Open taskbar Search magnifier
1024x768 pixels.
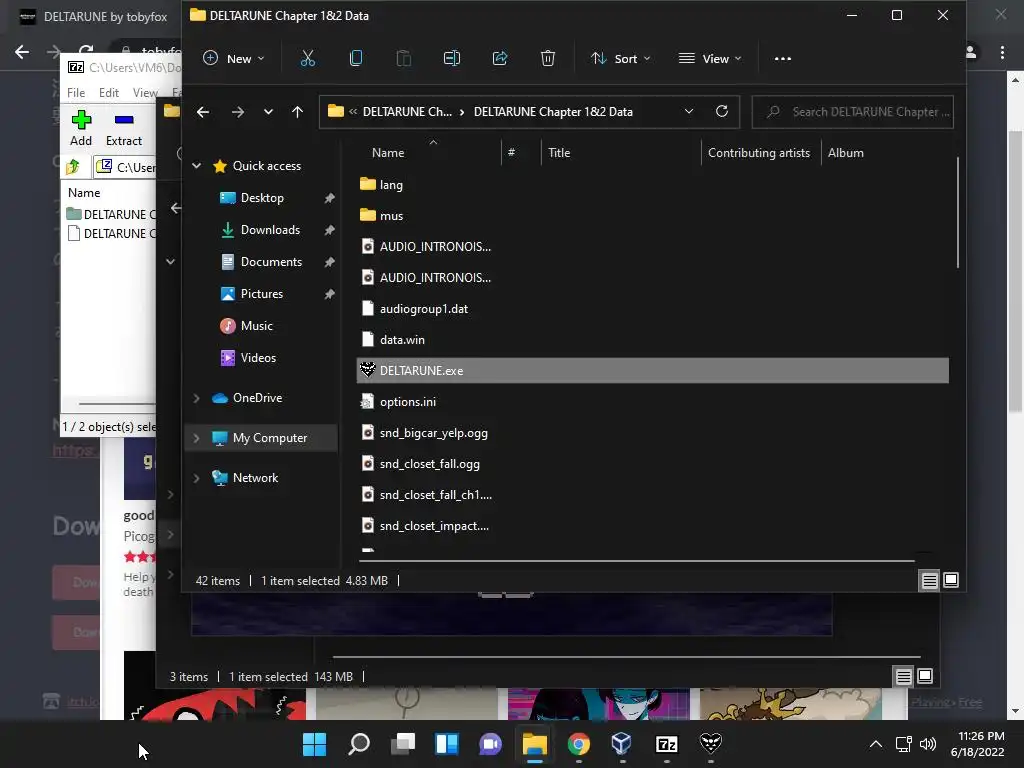[x=359, y=744]
